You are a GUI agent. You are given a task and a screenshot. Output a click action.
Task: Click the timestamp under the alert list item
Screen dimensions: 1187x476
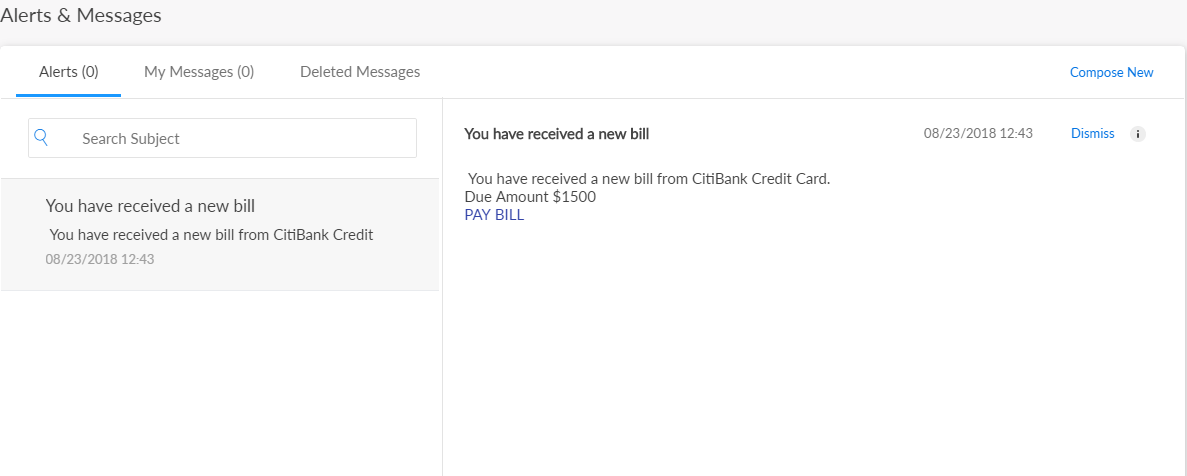tap(100, 259)
